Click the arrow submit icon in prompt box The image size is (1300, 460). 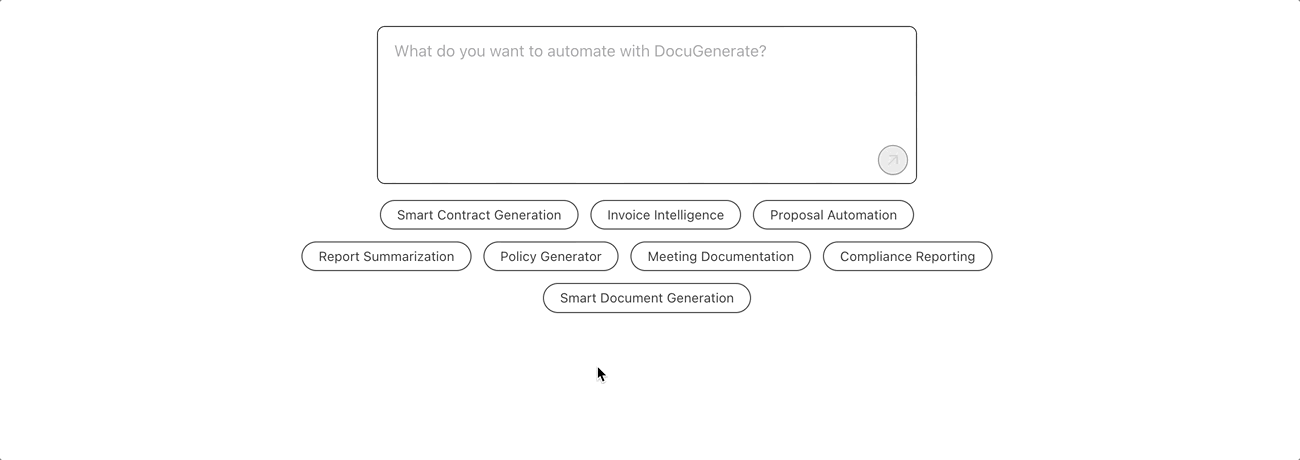892,160
